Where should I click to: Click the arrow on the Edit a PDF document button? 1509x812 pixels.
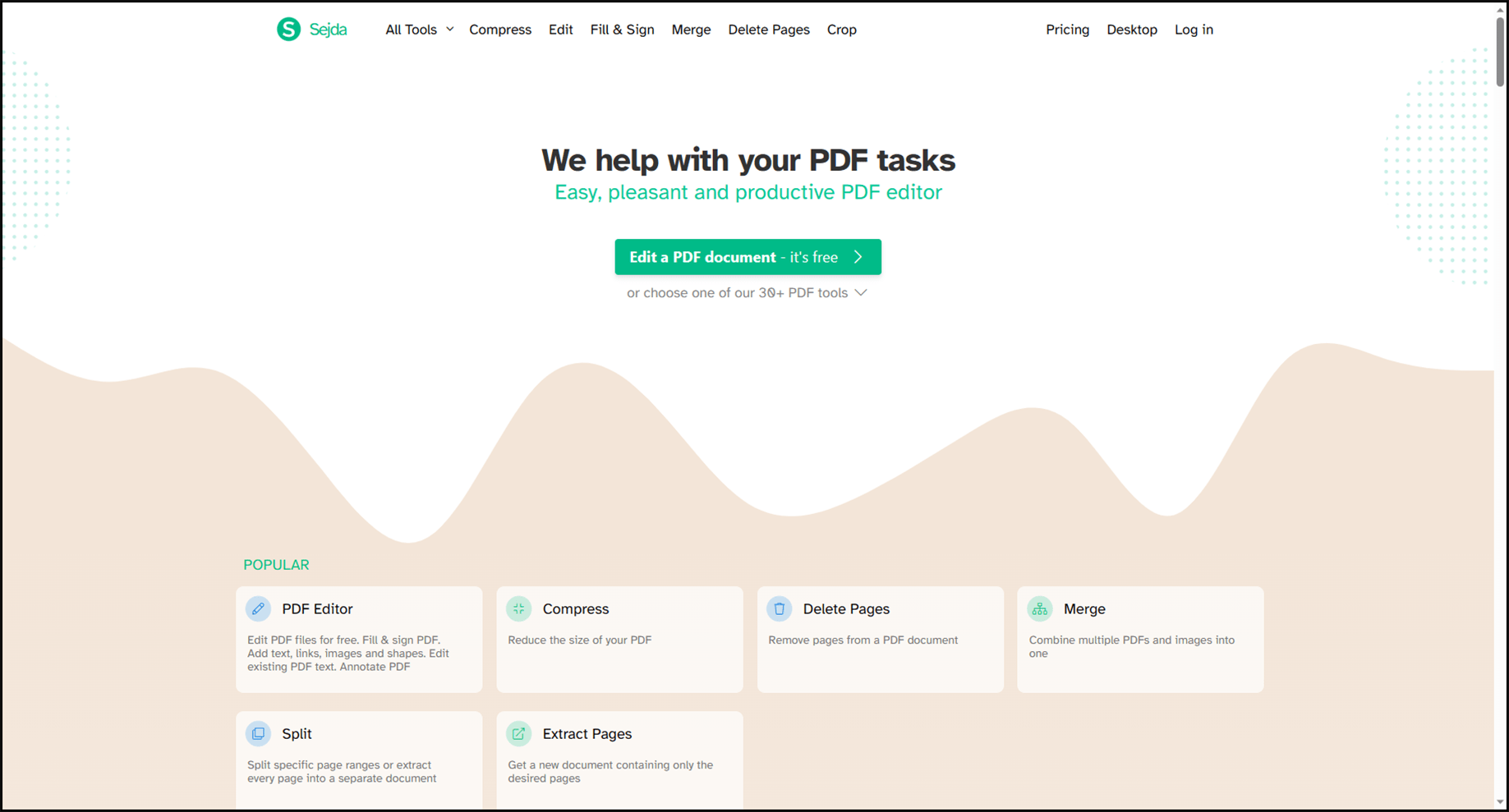(x=858, y=257)
